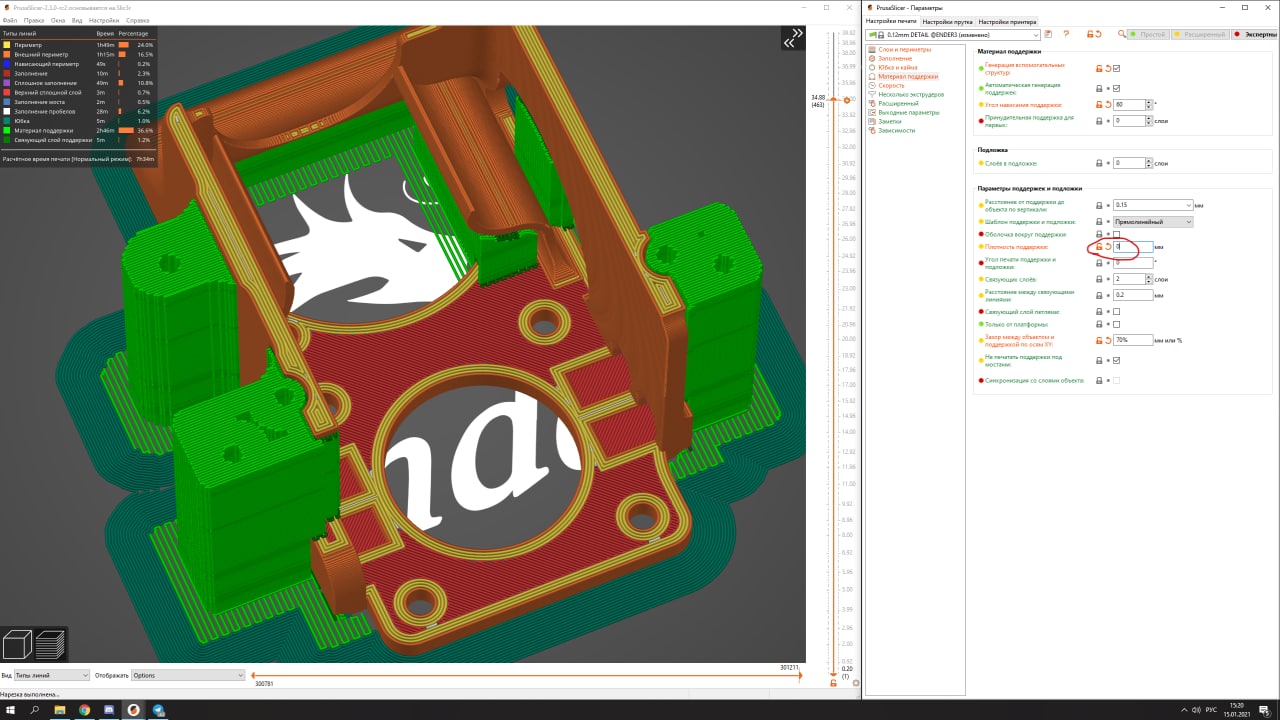
Task: Click the orange lock icon beside Плотность поддержки
Action: [x=1099, y=246]
